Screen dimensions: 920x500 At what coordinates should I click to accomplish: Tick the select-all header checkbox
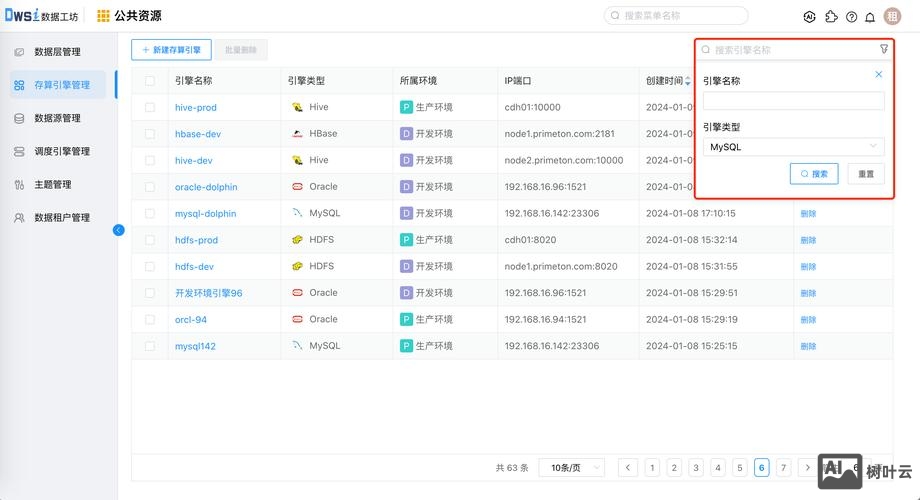coord(150,81)
